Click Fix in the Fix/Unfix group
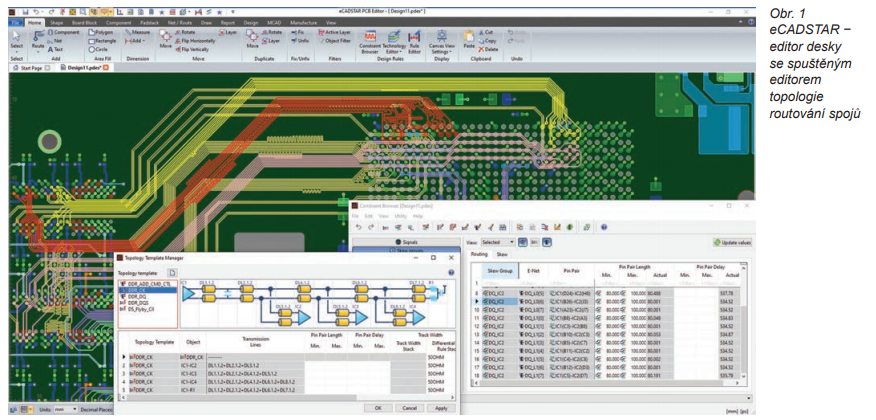 [x=297, y=32]
